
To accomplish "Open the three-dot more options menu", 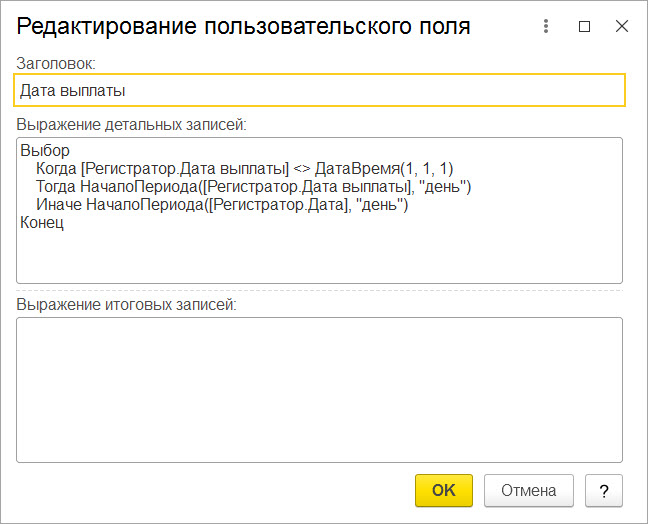I will tap(546, 26).
